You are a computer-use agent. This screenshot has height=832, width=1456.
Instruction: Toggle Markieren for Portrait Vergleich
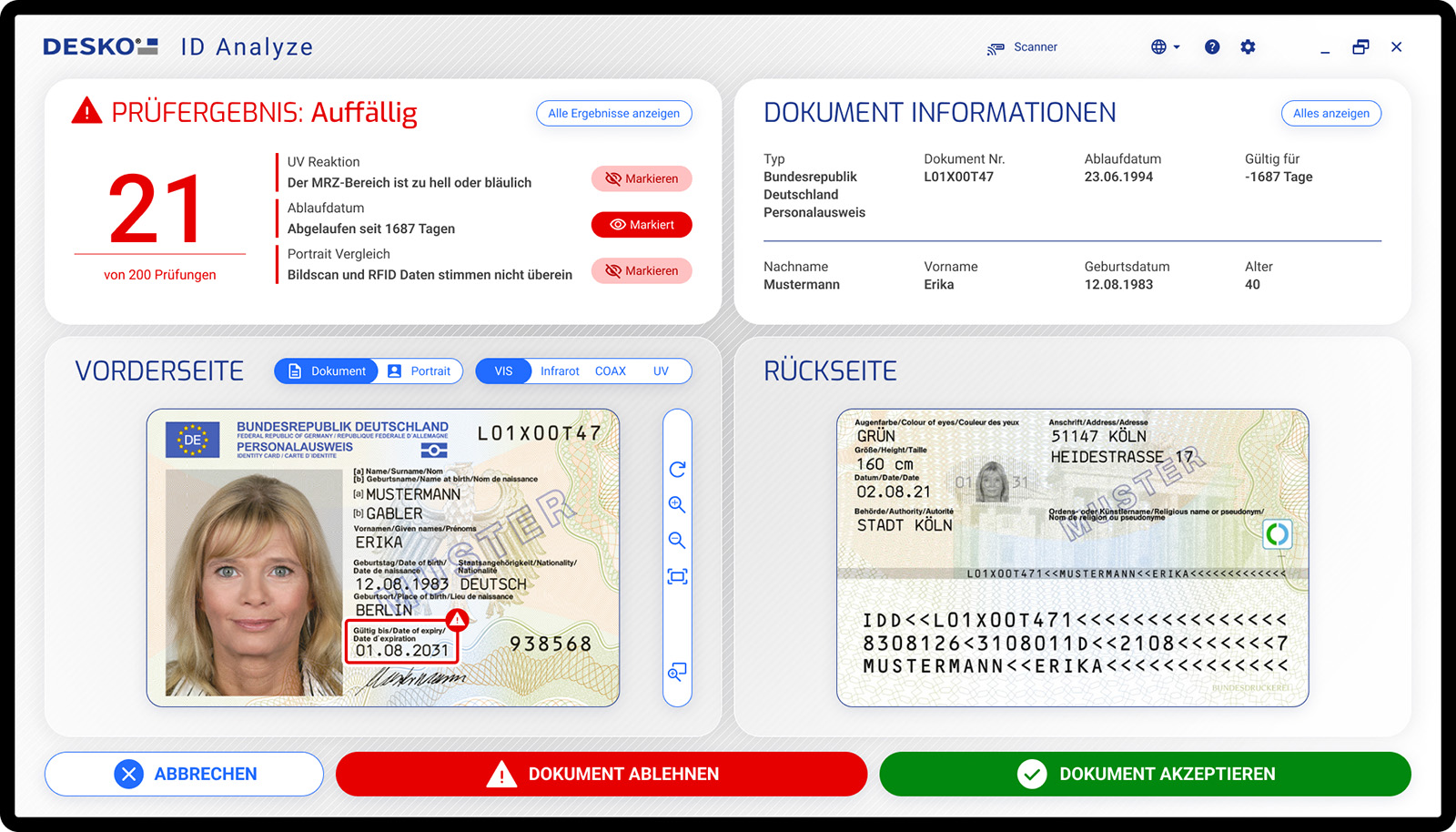[642, 270]
